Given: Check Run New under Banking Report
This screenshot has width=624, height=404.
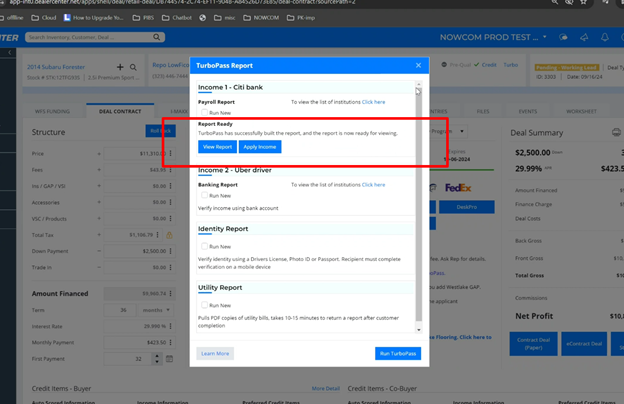Looking at the screenshot, I should click(x=205, y=195).
